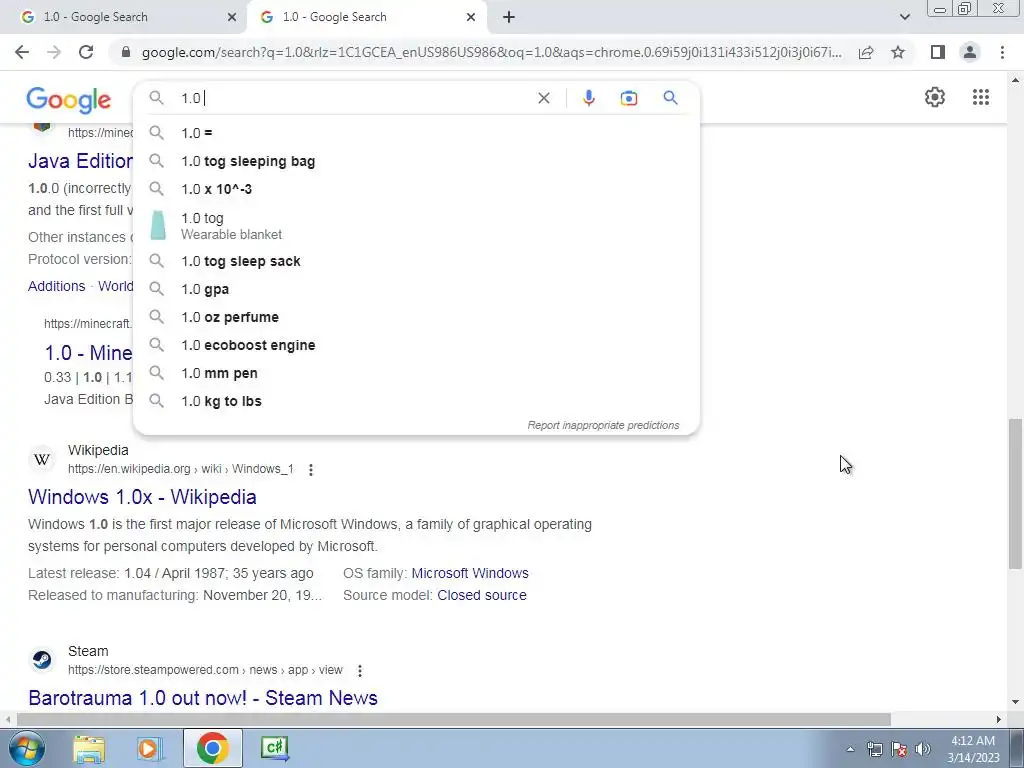Open Google apps grid
1024x768 pixels.
click(980, 97)
